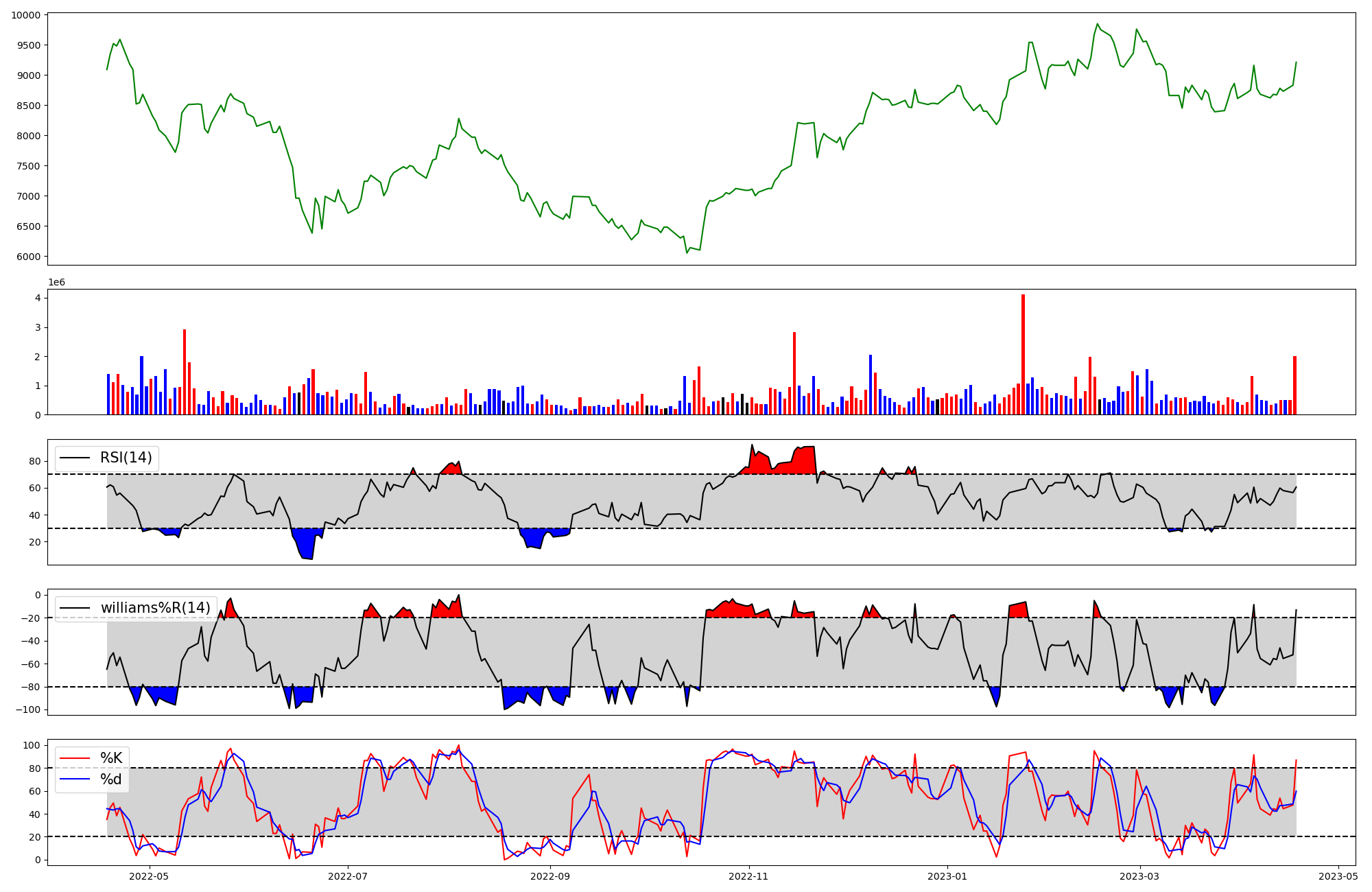Click the blue %d legend line sample
Screen dimensions: 1372x892
coord(75,779)
